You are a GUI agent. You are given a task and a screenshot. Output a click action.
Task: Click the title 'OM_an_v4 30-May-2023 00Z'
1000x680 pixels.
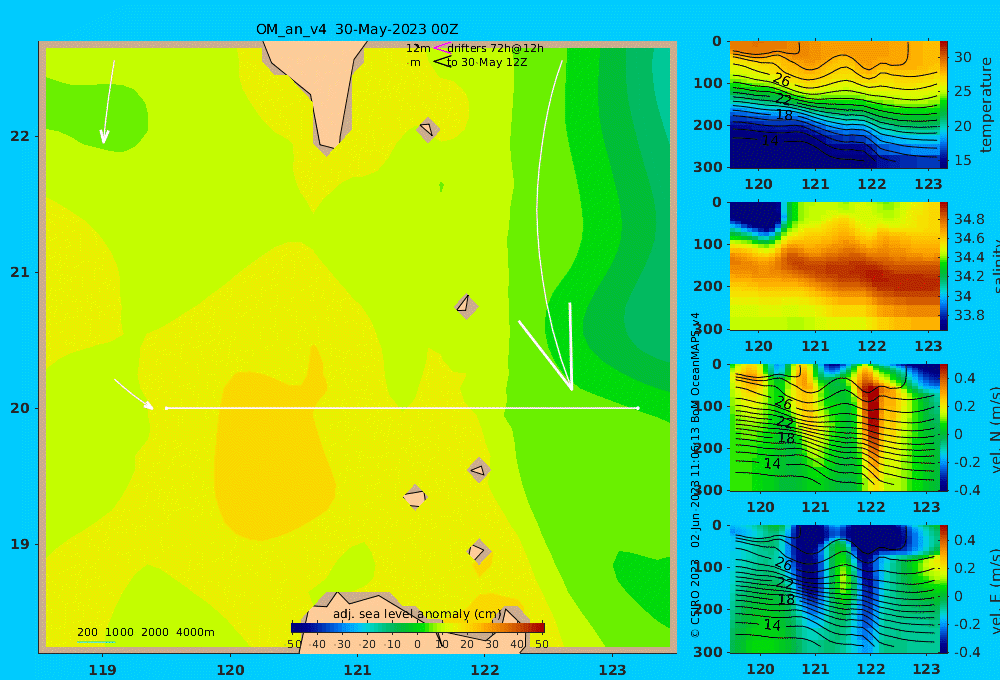coord(357,29)
